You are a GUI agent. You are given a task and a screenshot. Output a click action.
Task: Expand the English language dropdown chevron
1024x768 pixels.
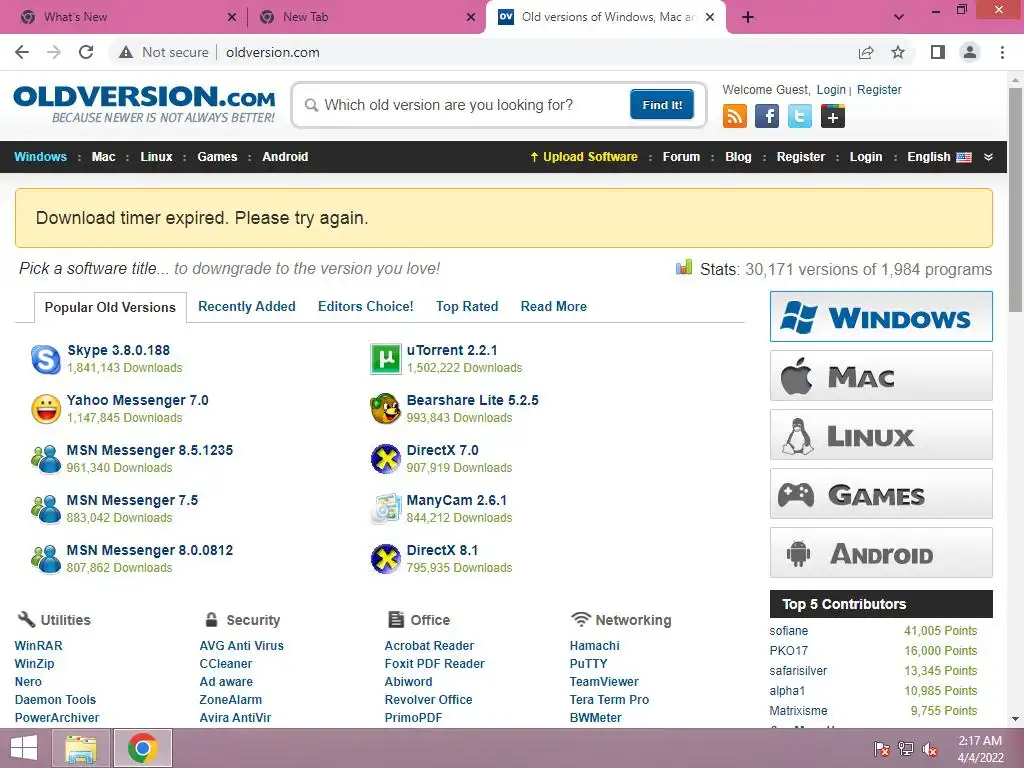click(989, 157)
